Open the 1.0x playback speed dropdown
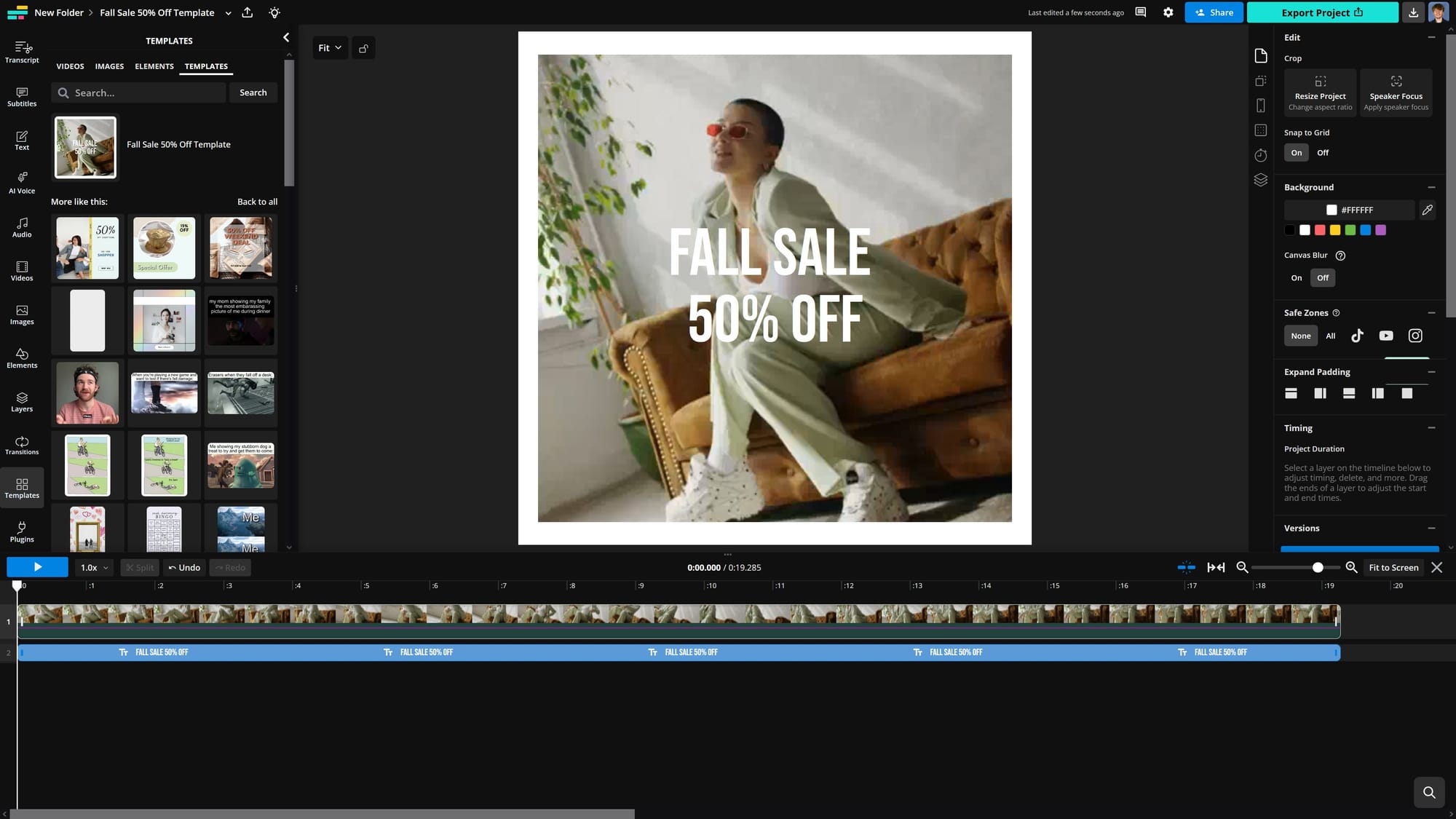1456x819 pixels. 93,567
